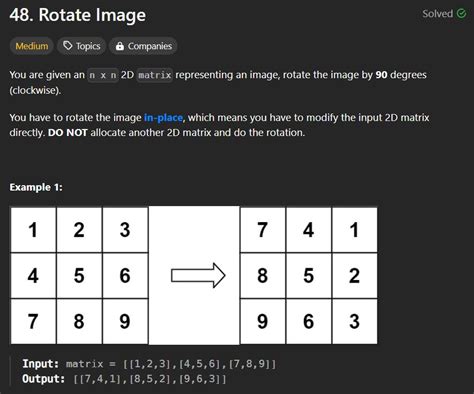Viewport: 474px width, 394px height.
Task: Click the arrow in the example diagram
Action: coord(198,275)
